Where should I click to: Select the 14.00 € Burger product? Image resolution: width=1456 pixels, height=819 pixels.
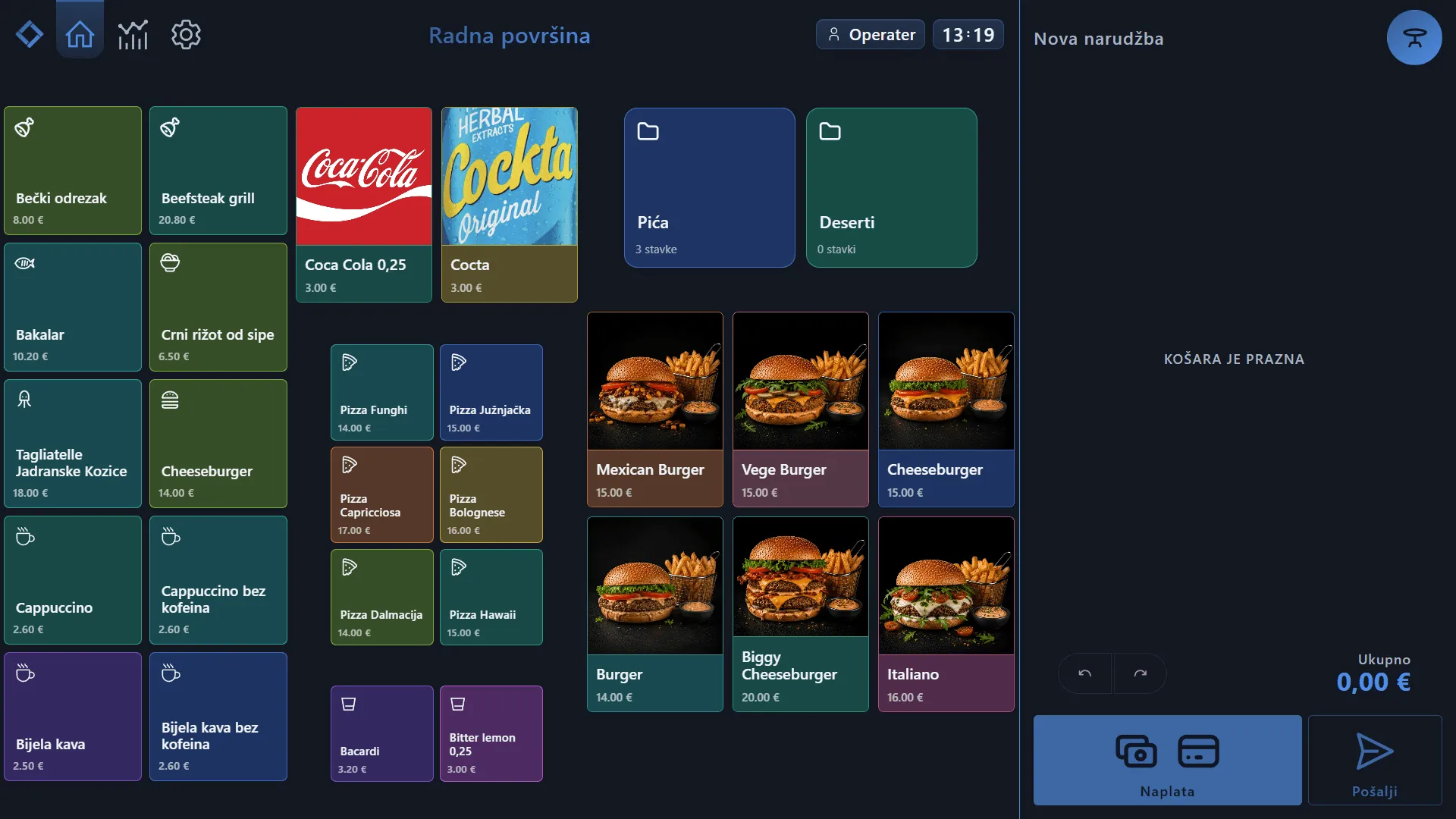point(655,614)
